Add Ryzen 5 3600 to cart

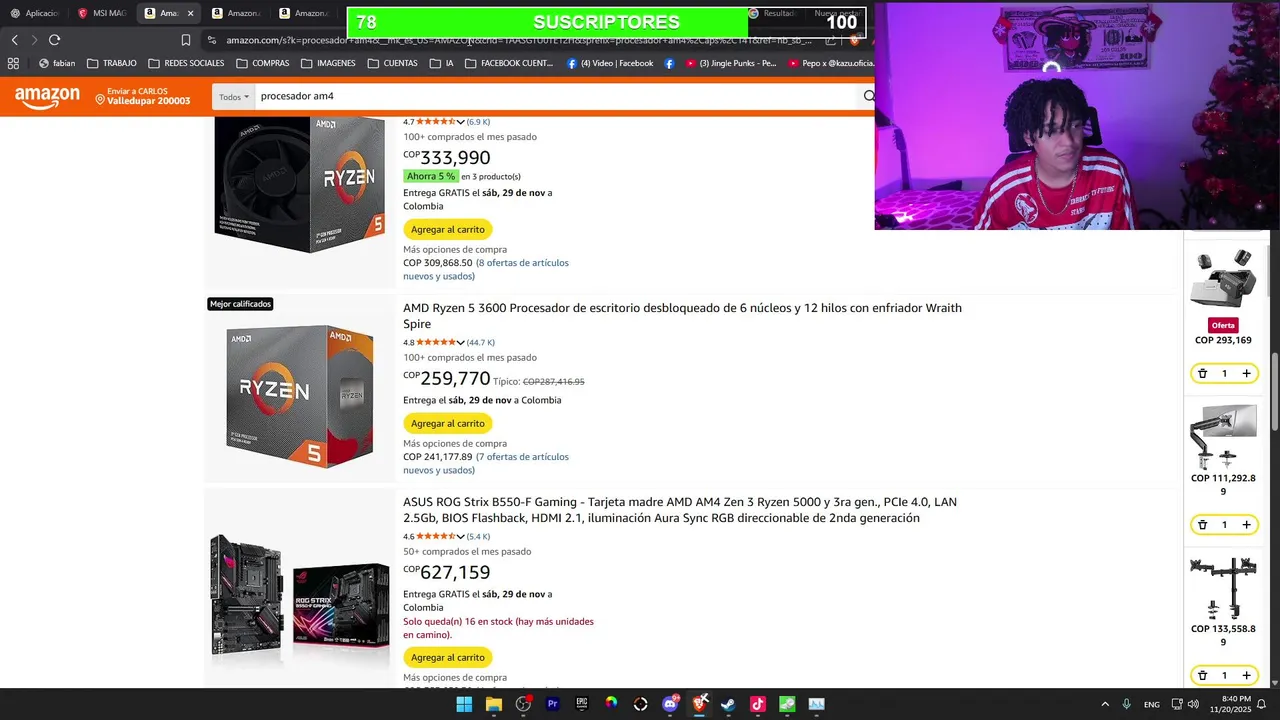pyautogui.click(x=447, y=423)
